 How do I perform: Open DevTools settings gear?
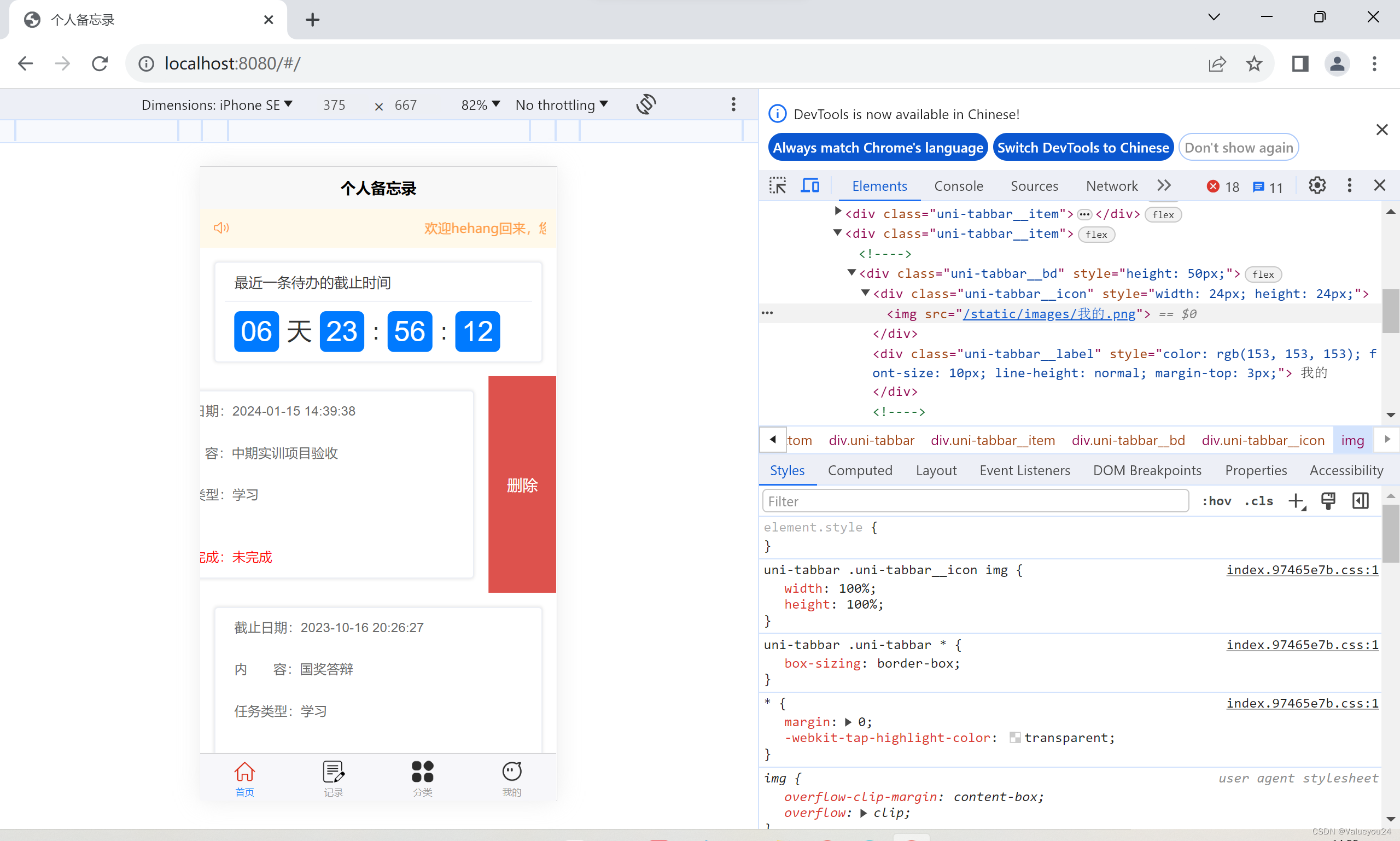click(1317, 185)
